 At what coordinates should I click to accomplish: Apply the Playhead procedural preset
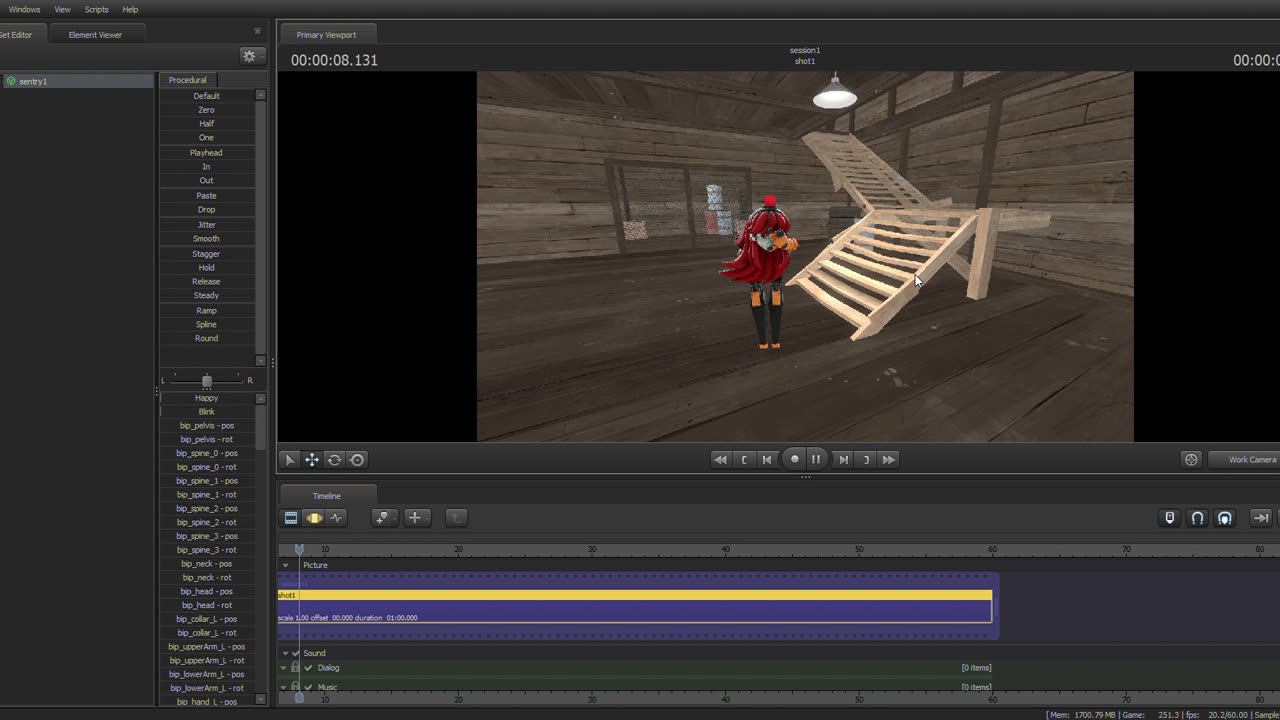[x=206, y=153]
